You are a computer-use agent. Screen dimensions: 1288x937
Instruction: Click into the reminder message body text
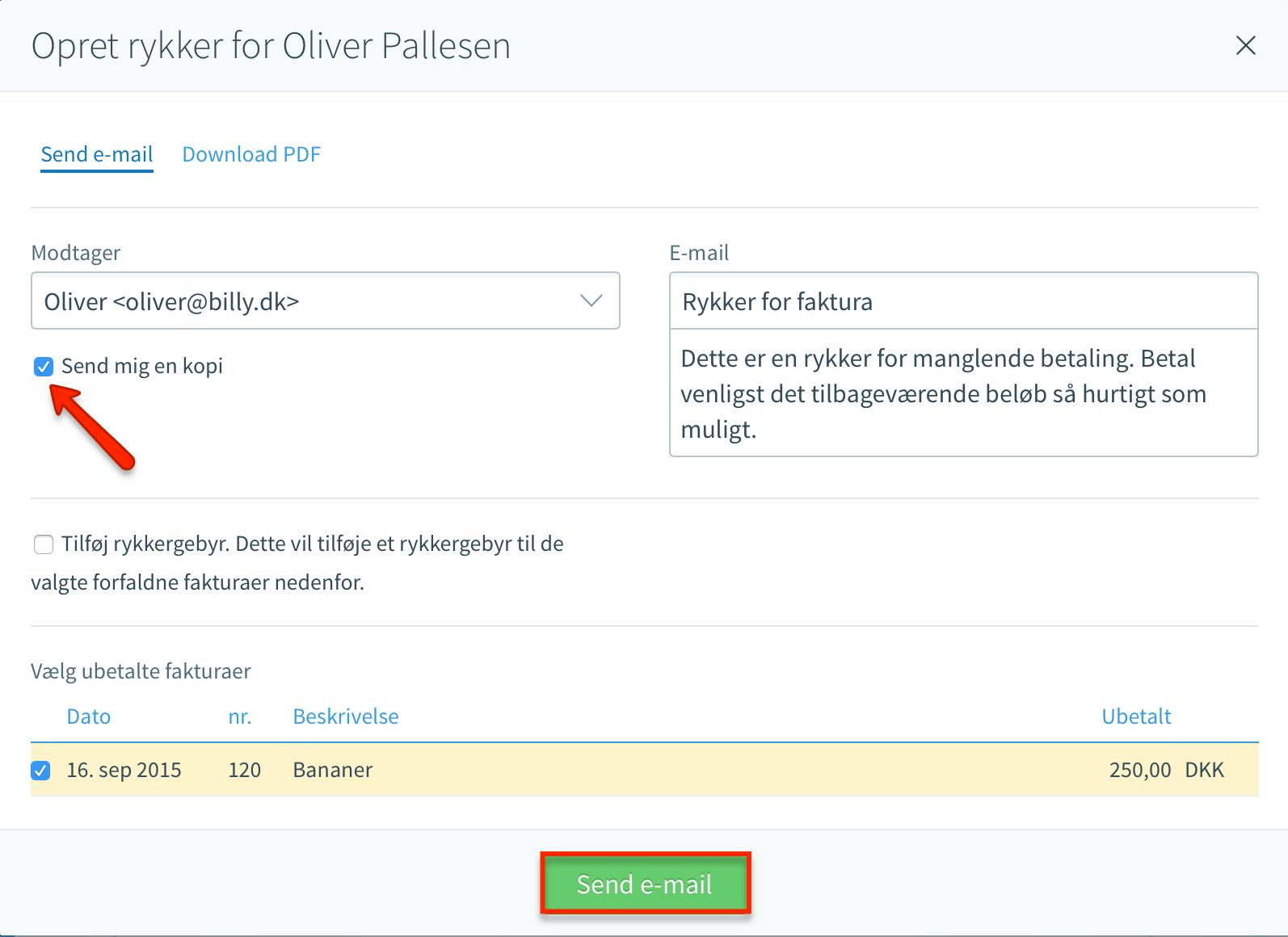pyautogui.click(x=964, y=393)
